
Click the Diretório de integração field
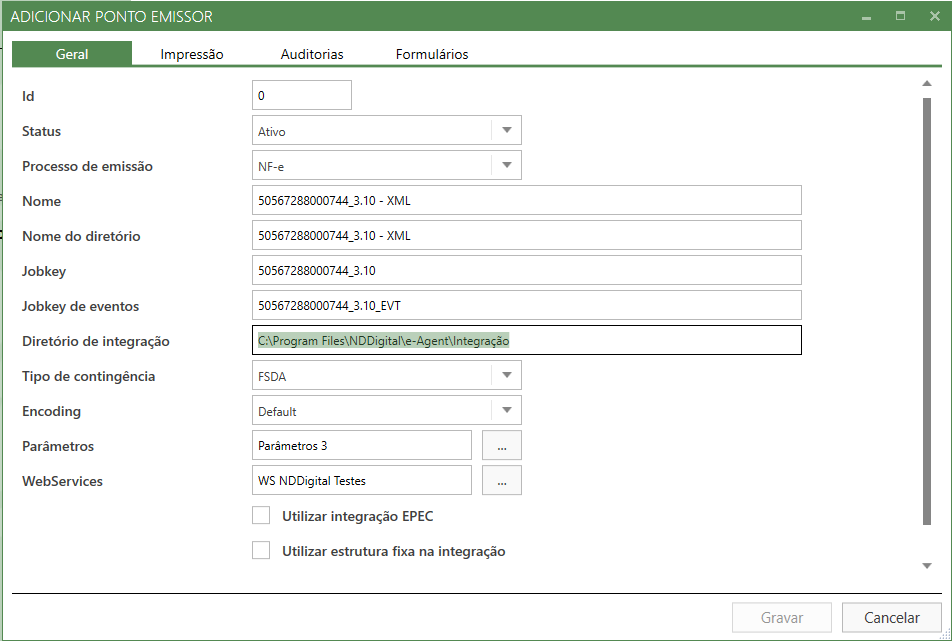coord(527,341)
